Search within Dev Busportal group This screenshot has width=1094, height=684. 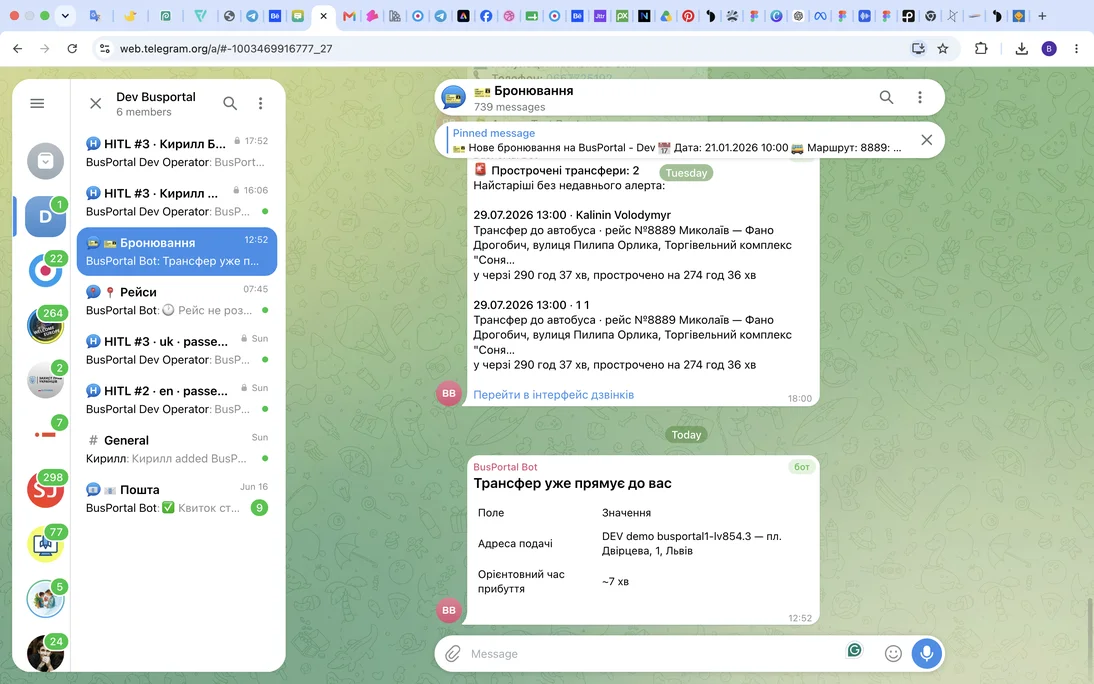pos(230,103)
